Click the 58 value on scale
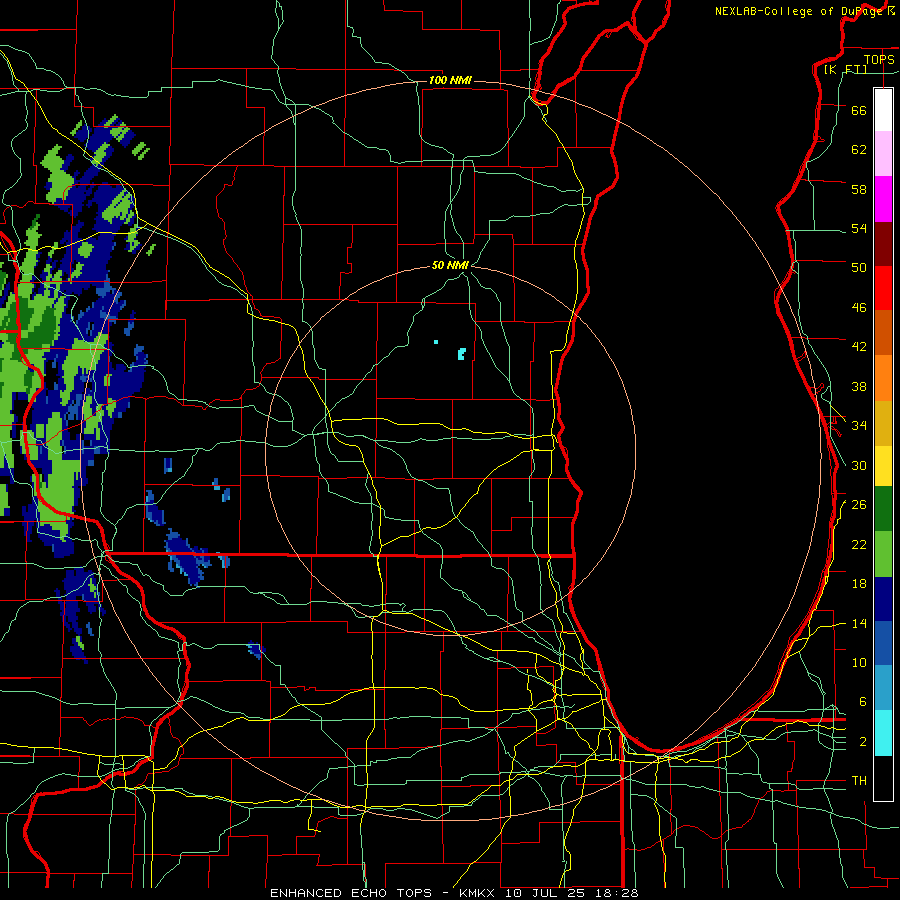Screen dimensions: 900x900 coord(859,189)
